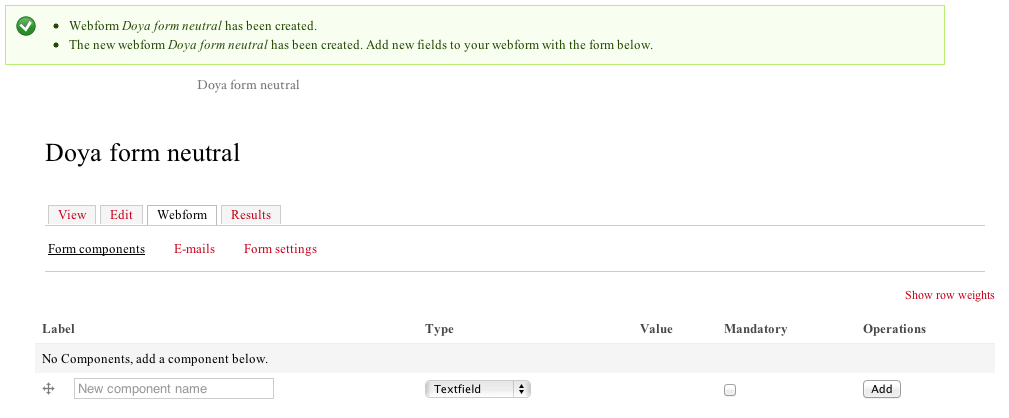
Task: Go to the Results tab
Action: [x=251, y=215]
